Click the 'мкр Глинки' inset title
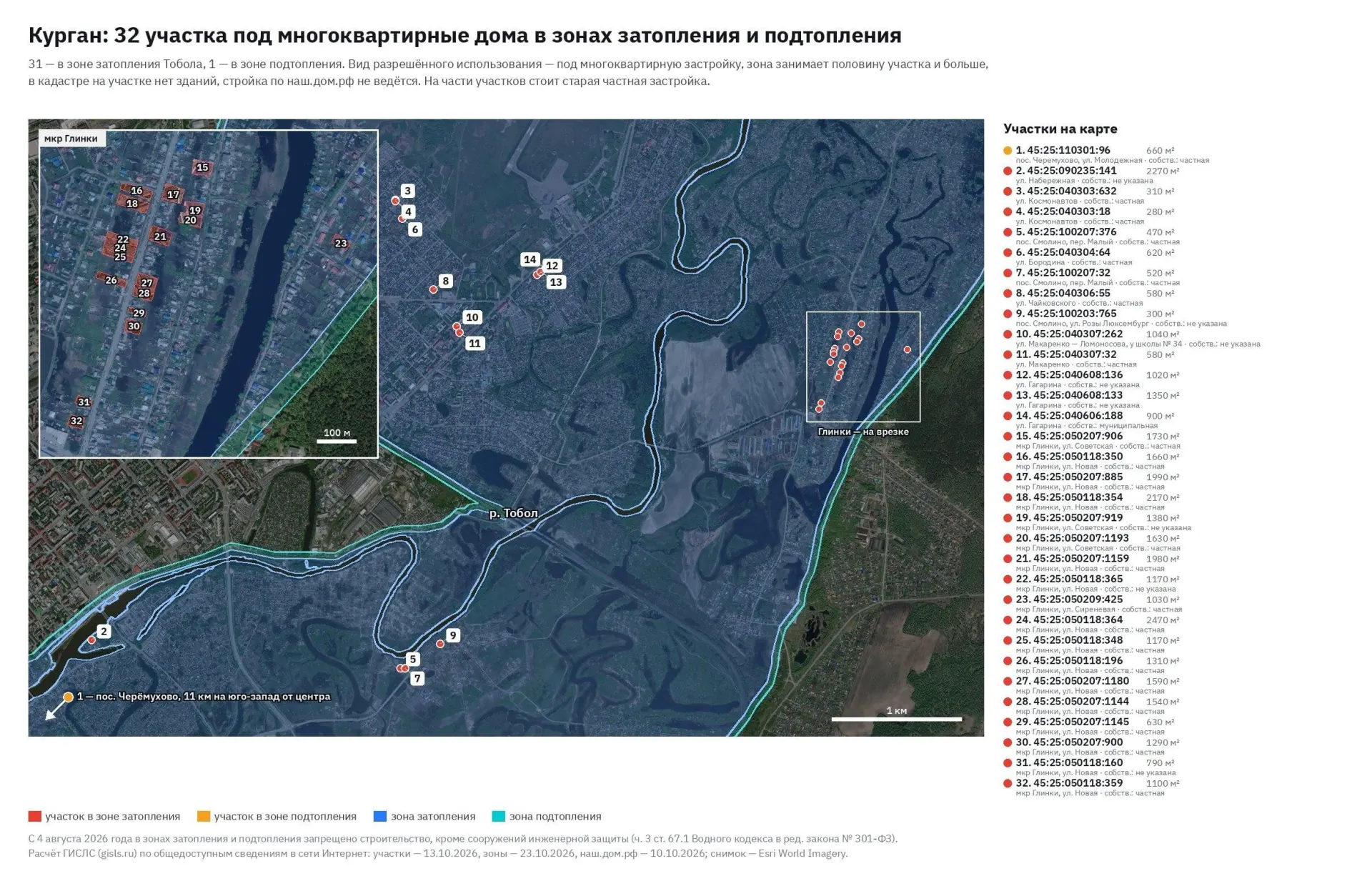Screen dimensions: 1372x871 [x=71, y=139]
